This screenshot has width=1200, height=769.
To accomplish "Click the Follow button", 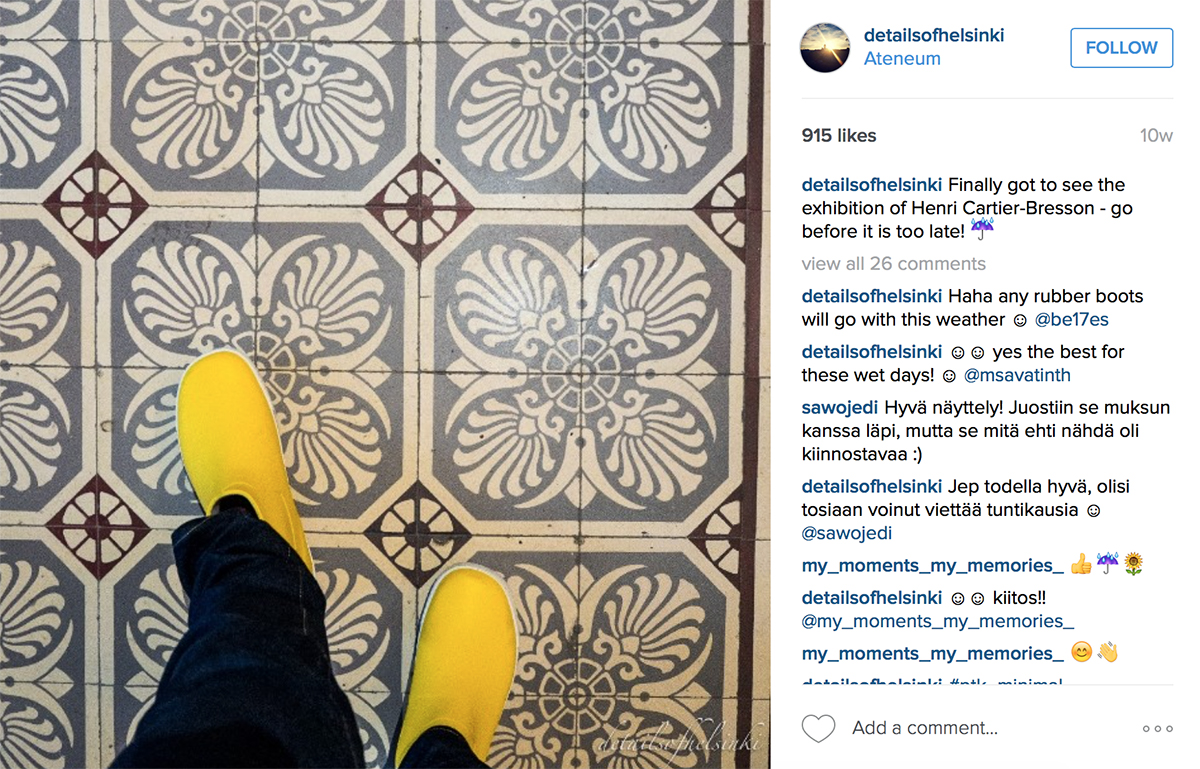I will pyautogui.click(x=1121, y=47).
